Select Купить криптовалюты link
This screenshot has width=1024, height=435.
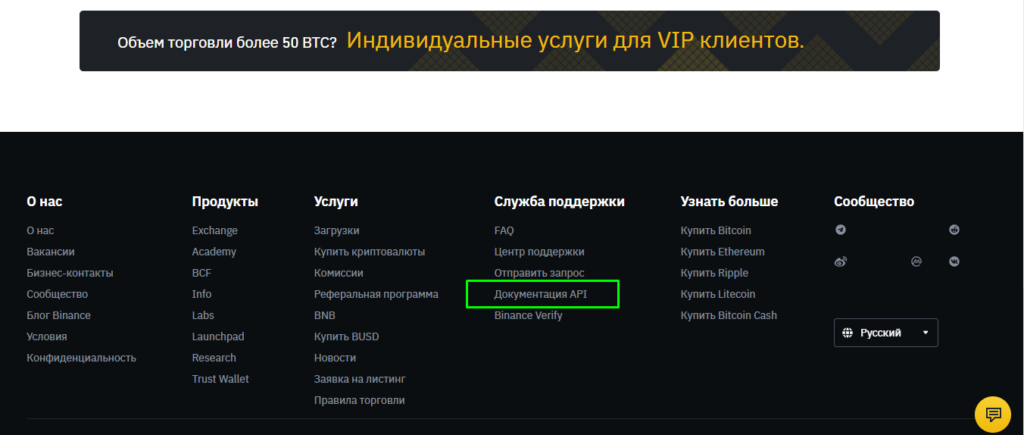click(x=370, y=251)
